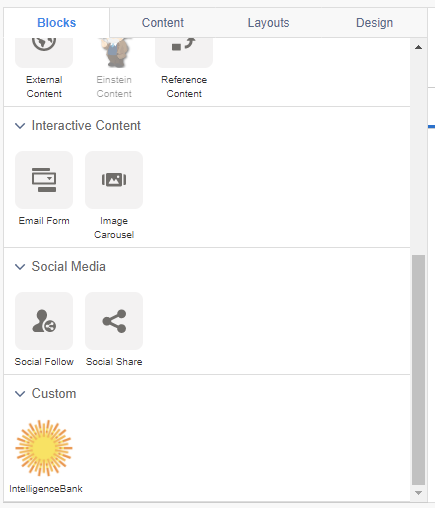Switch to the Blocks tab
This screenshot has width=435, height=508.
pos(57,23)
